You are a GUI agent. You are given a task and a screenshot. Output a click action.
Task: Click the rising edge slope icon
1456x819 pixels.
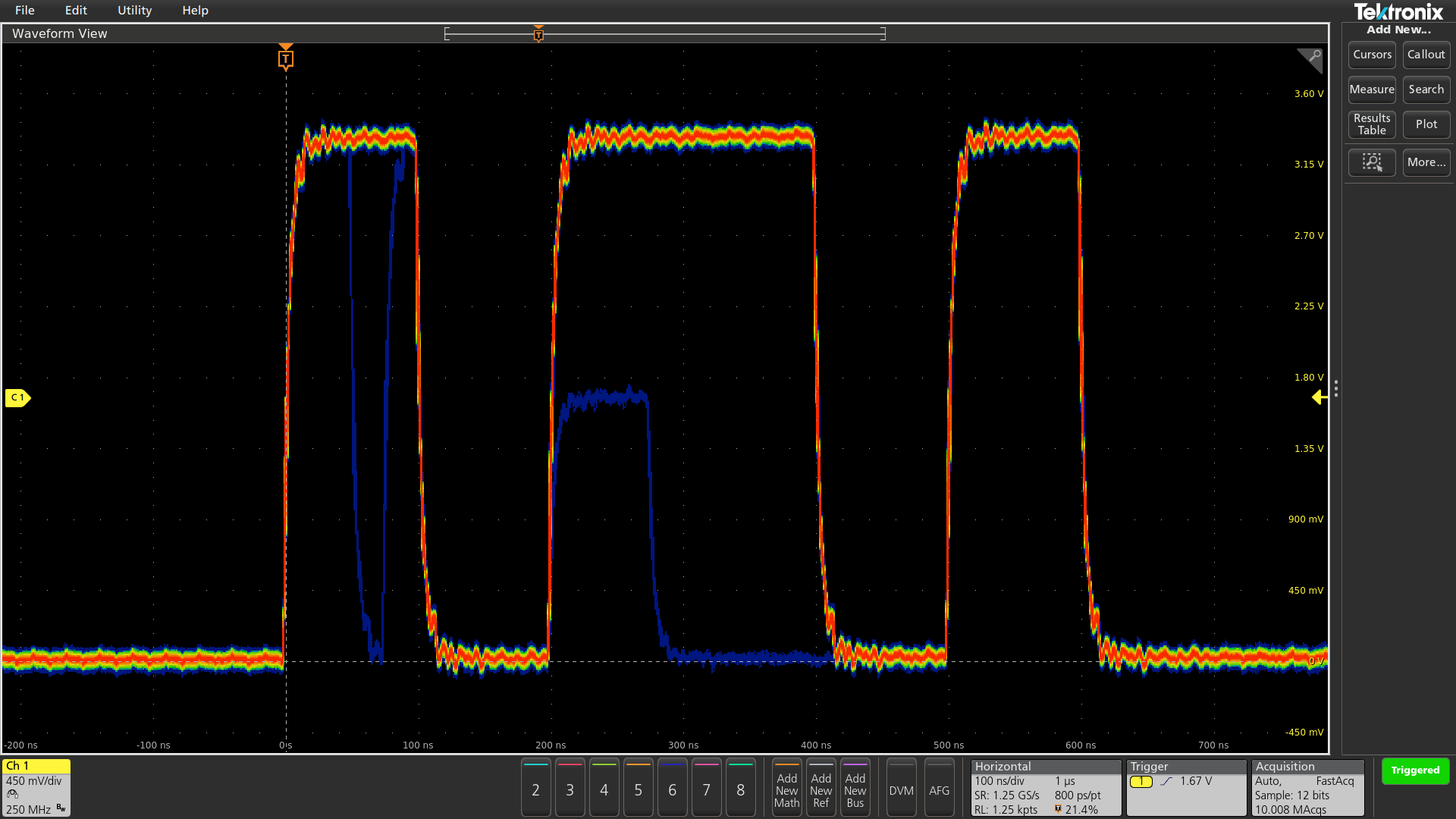pos(1166,781)
